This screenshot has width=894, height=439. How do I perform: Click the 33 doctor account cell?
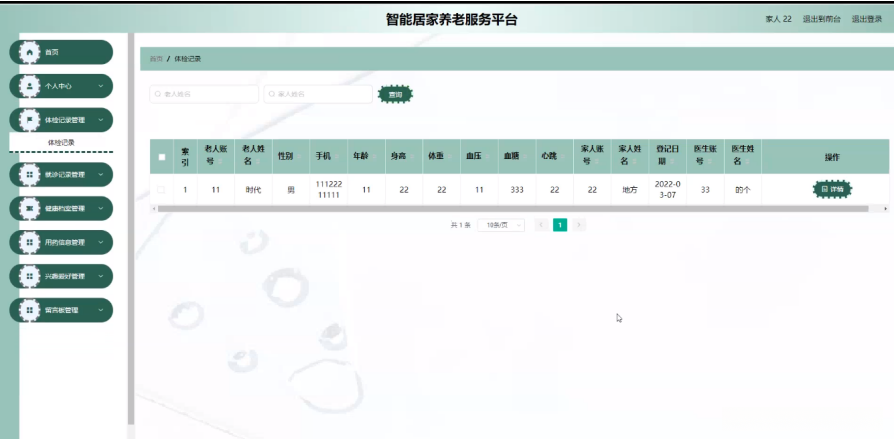click(x=705, y=190)
